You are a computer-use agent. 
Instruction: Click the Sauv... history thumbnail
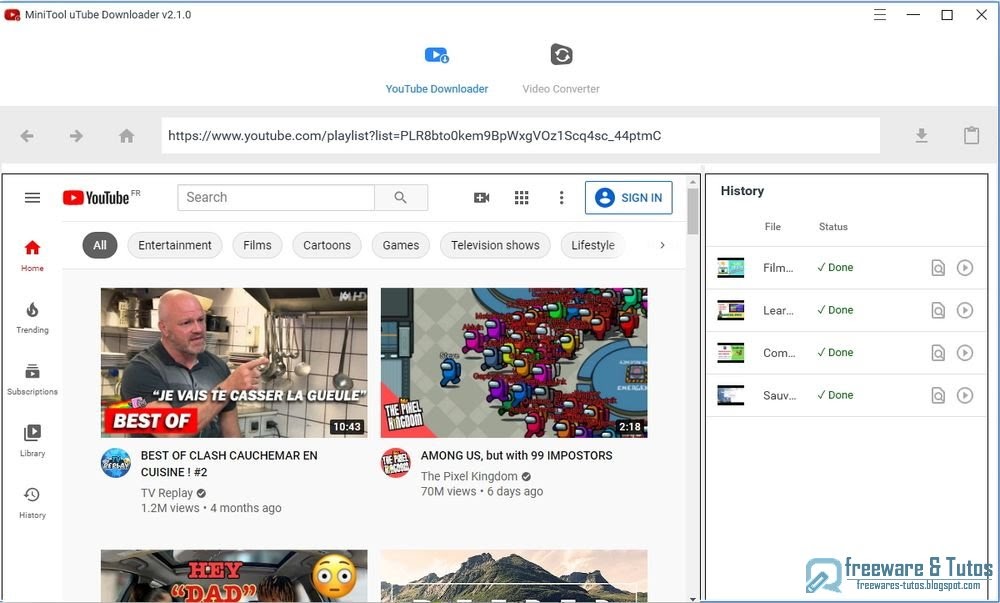pos(731,395)
